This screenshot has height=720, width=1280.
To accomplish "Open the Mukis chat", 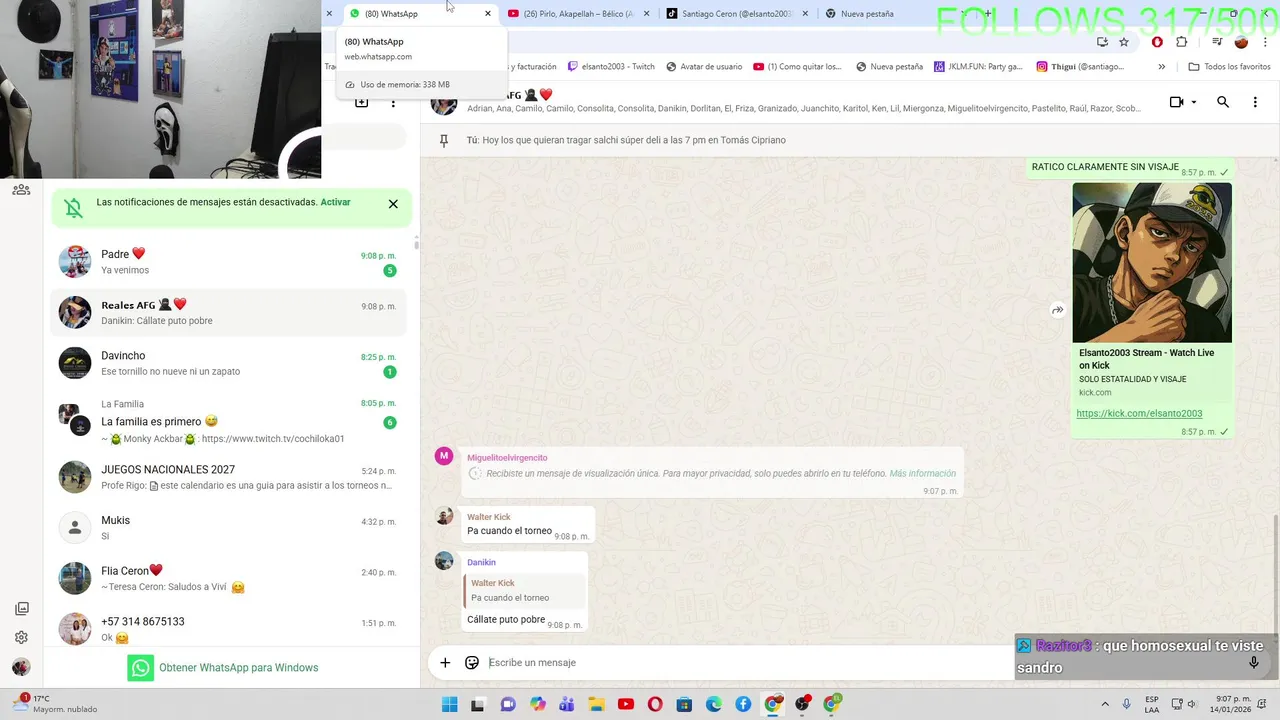I will point(228,528).
